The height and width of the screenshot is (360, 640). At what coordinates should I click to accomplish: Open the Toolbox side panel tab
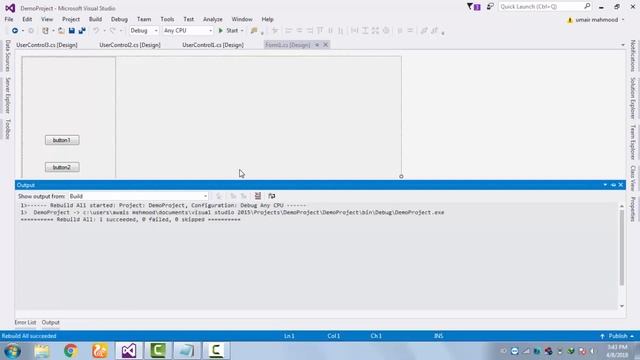tap(7, 129)
